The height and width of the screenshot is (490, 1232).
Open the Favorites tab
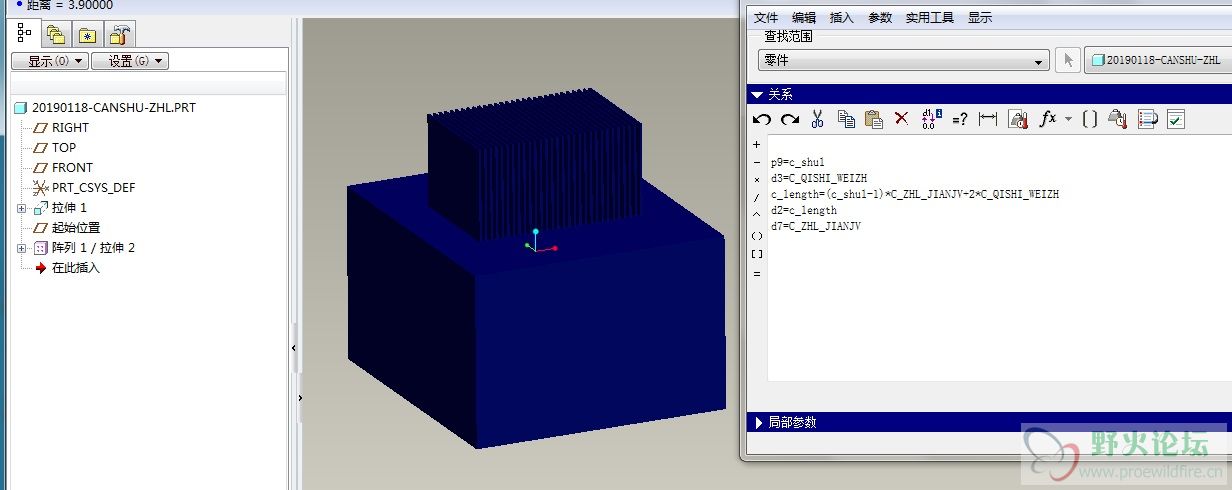tap(88, 36)
